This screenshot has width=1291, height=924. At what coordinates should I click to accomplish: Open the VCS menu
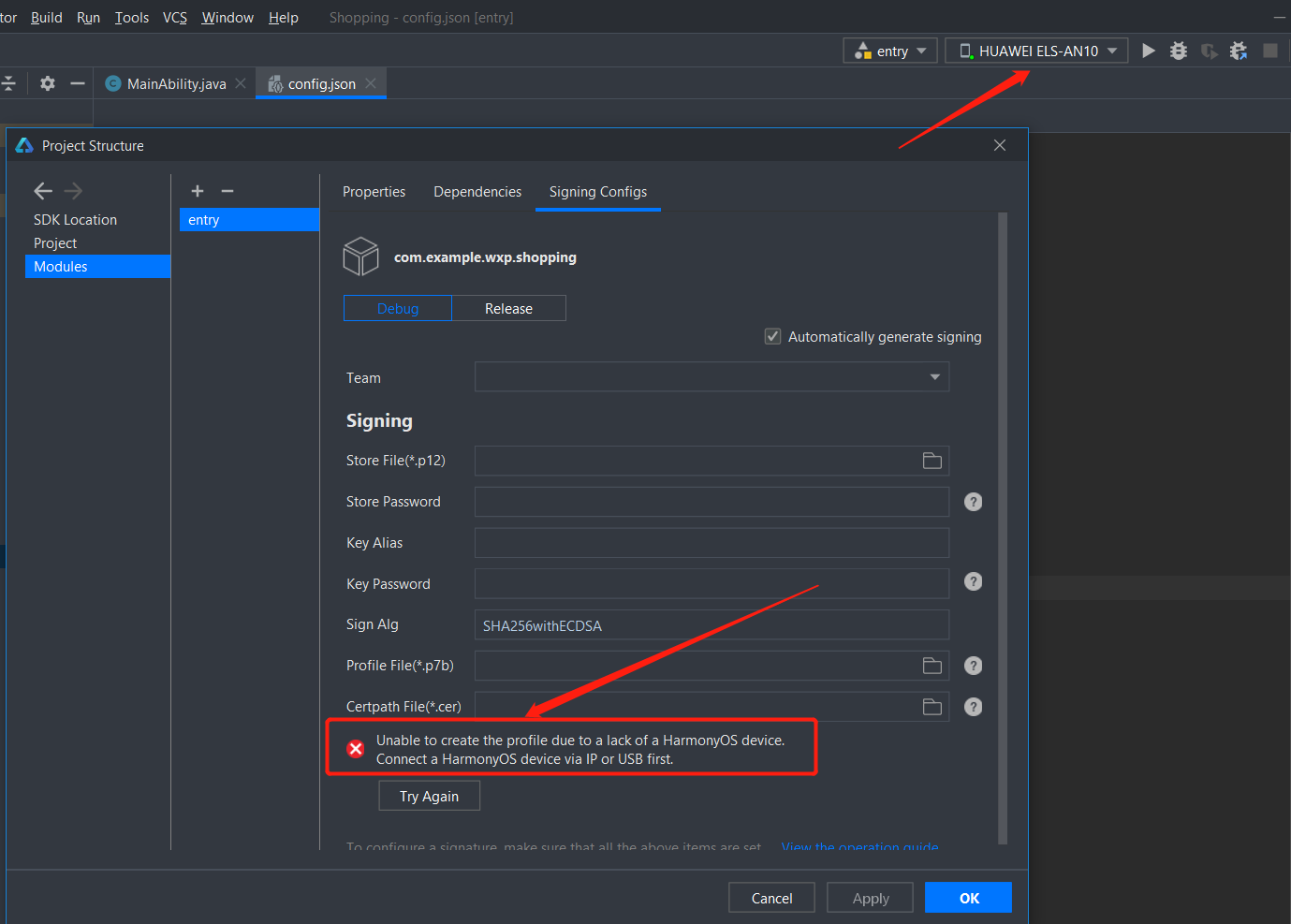pos(175,17)
